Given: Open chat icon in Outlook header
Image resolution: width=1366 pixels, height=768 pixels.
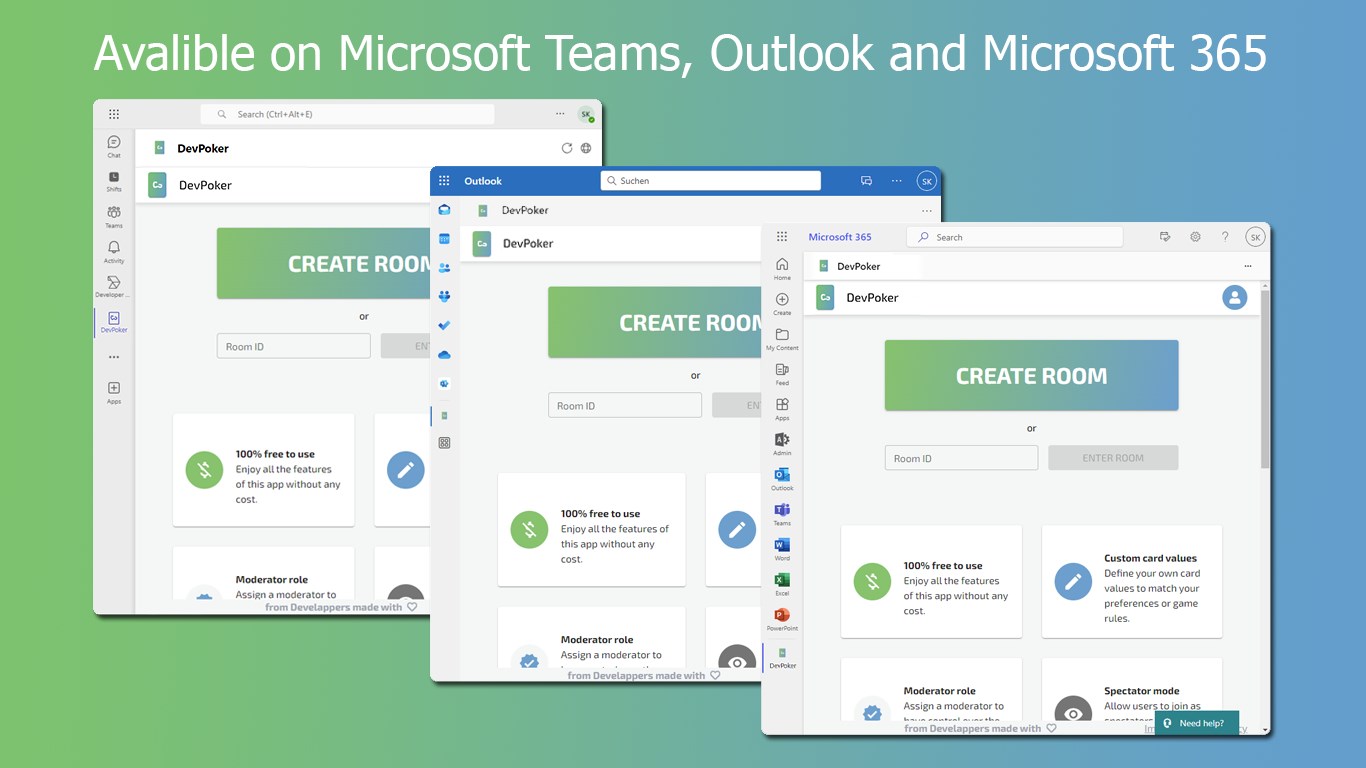Looking at the screenshot, I should coord(866,181).
